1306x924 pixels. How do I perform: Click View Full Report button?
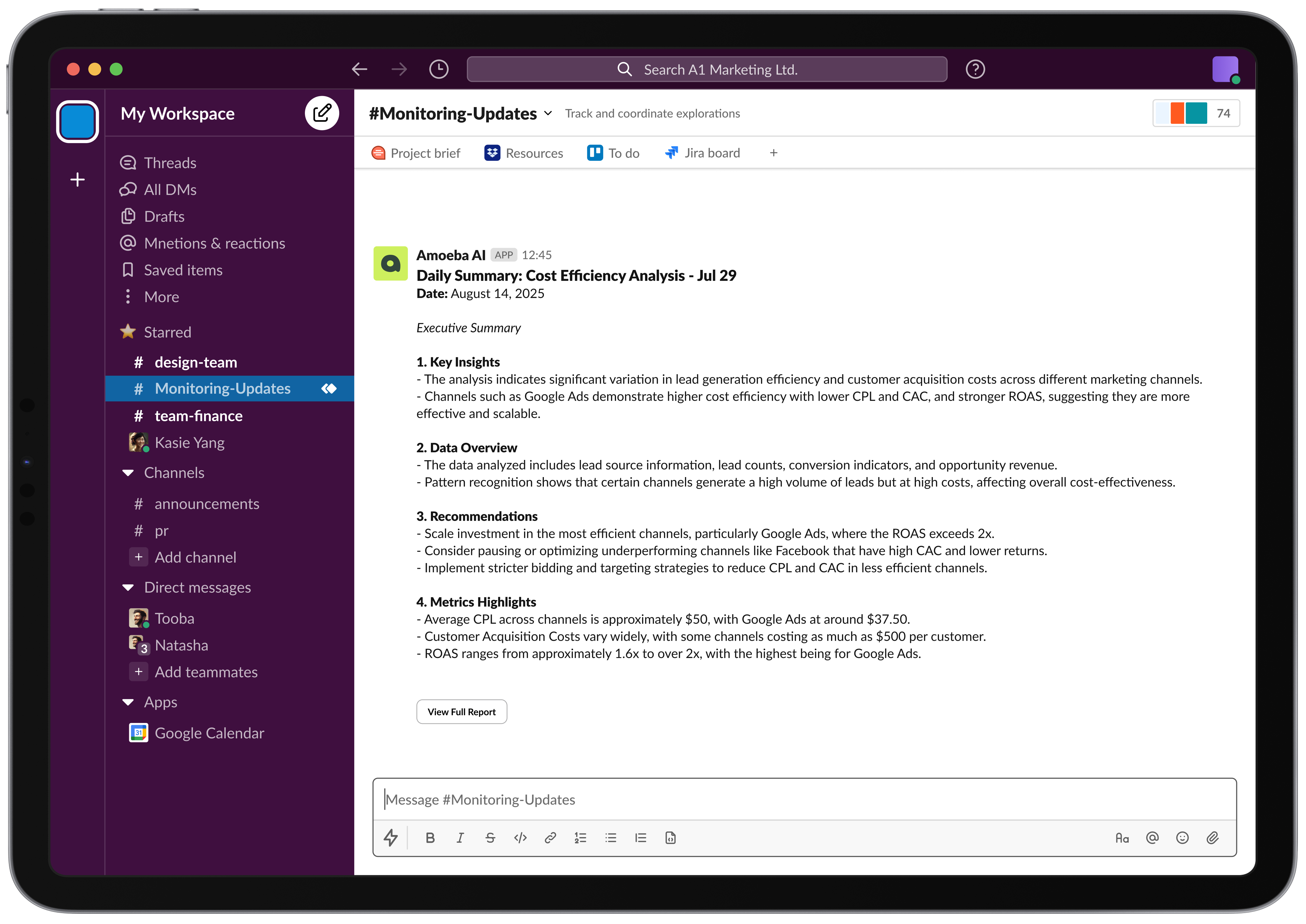pyautogui.click(x=461, y=712)
